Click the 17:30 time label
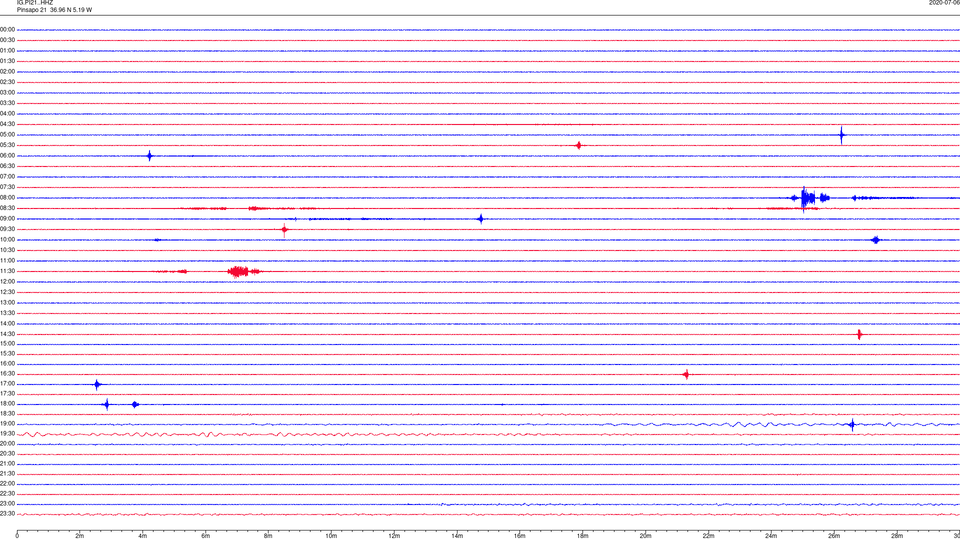 click(x=7, y=394)
